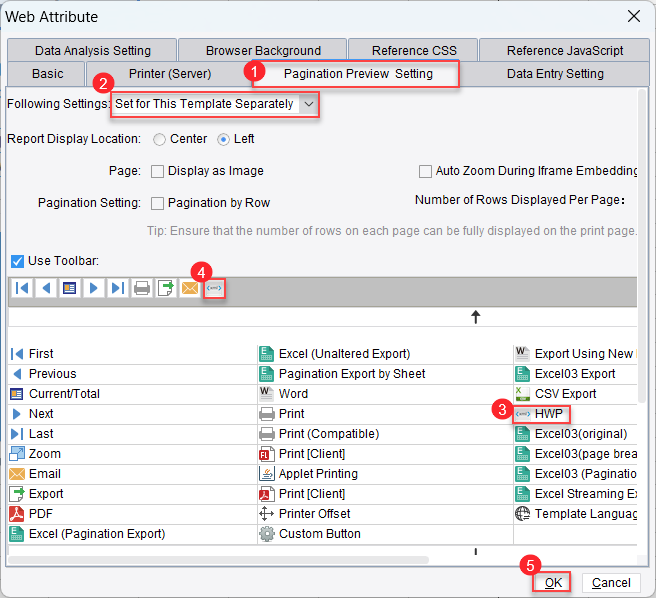Add the Zoom button from list
This screenshot has height=598, width=656.
(132, 454)
